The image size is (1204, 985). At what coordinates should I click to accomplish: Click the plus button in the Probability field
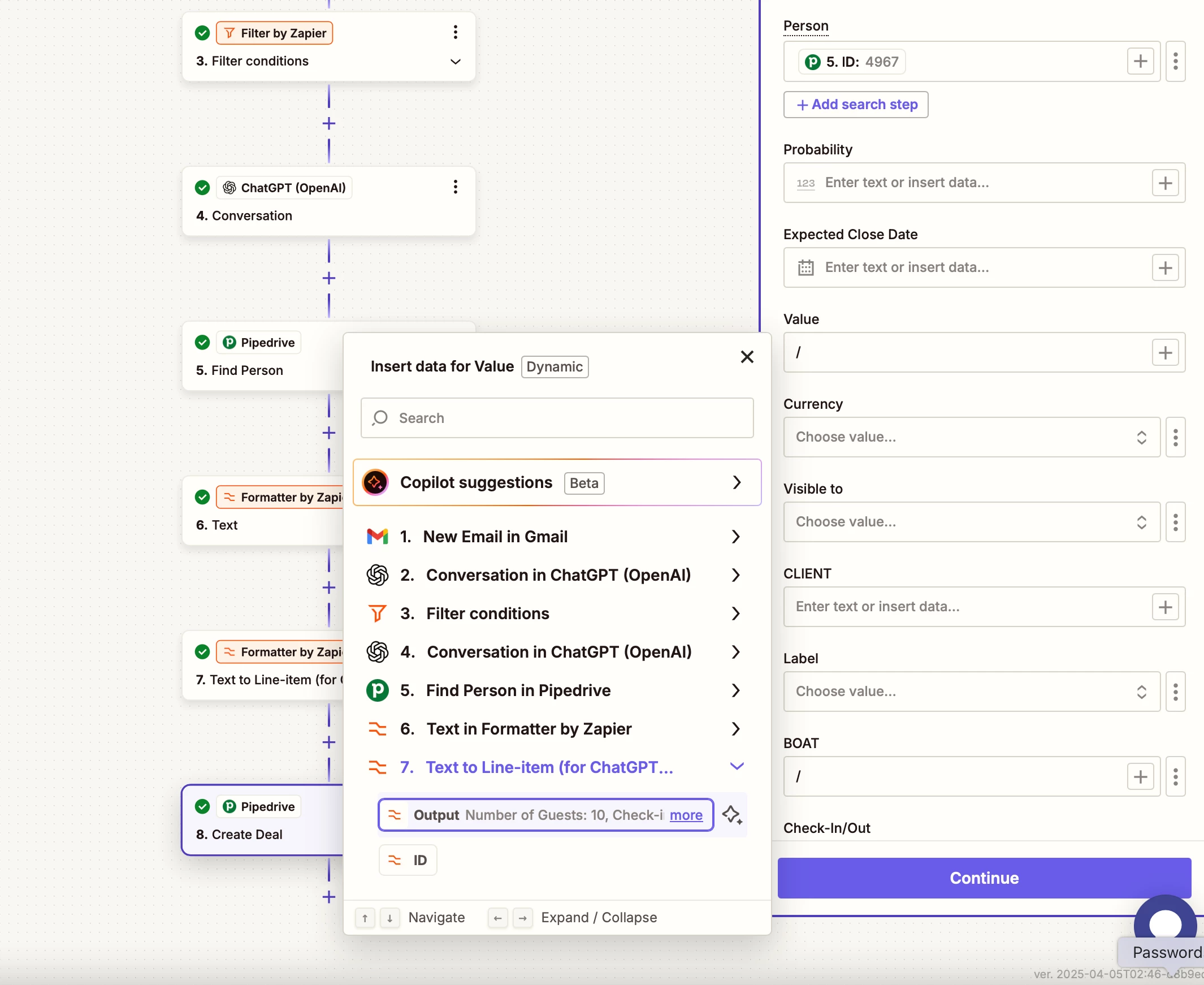pyautogui.click(x=1166, y=183)
